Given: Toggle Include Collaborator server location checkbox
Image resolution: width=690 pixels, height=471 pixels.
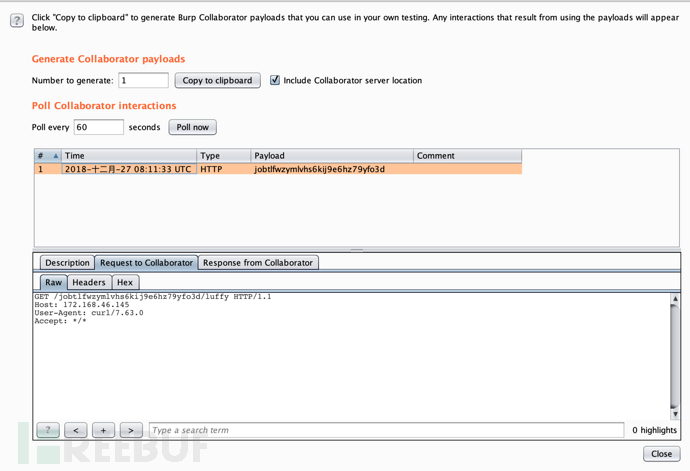Looking at the screenshot, I should [275, 80].
